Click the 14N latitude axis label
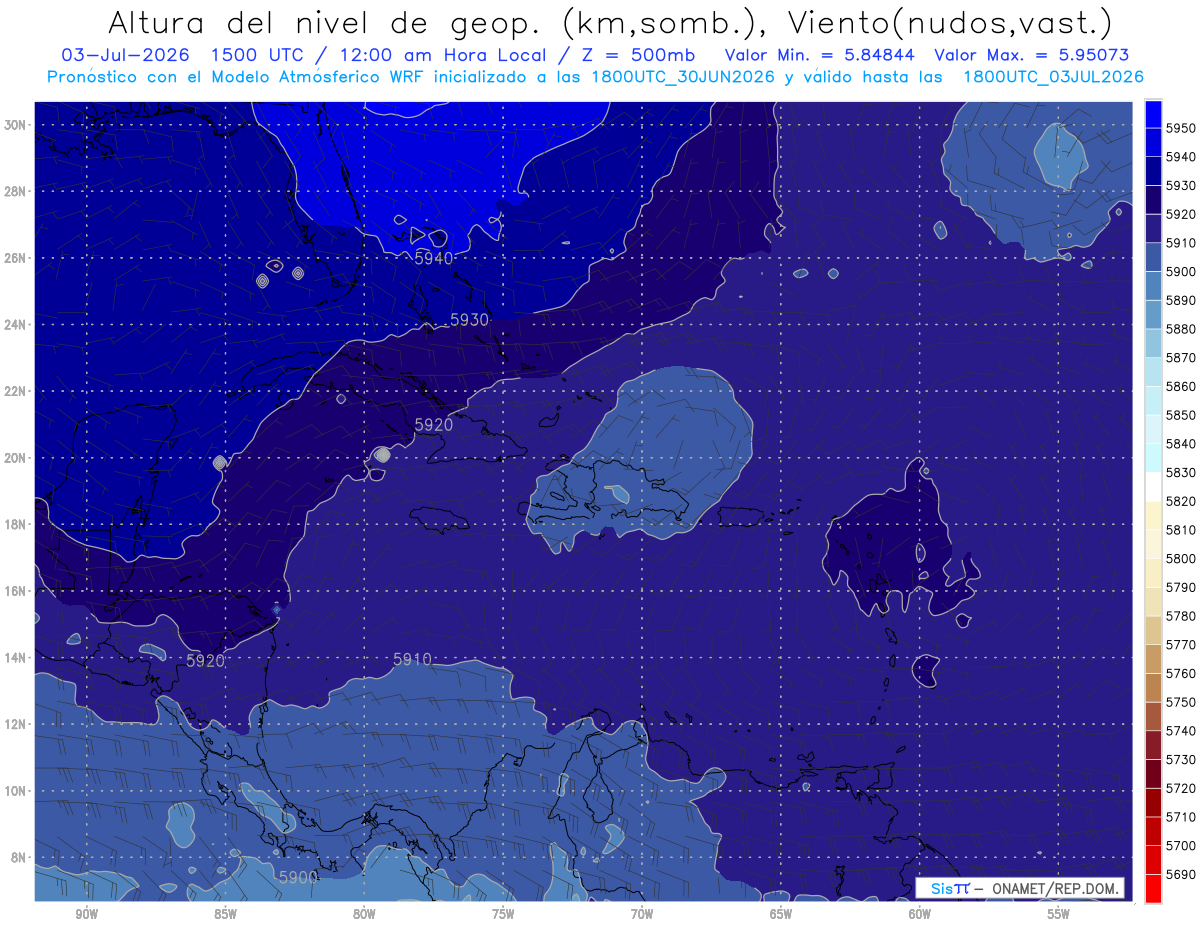This screenshot has height=927, width=1200. 17,657
